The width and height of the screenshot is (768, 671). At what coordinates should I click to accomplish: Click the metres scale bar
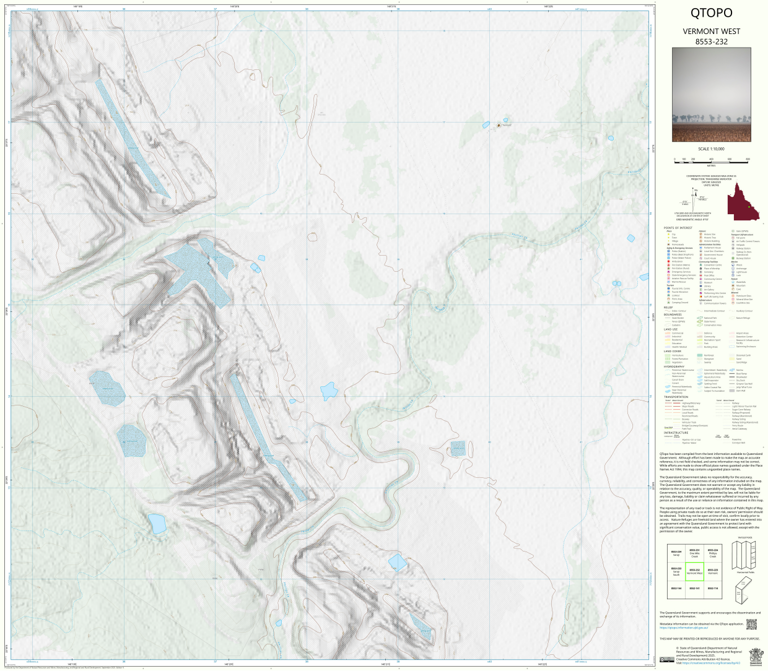pos(711,162)
